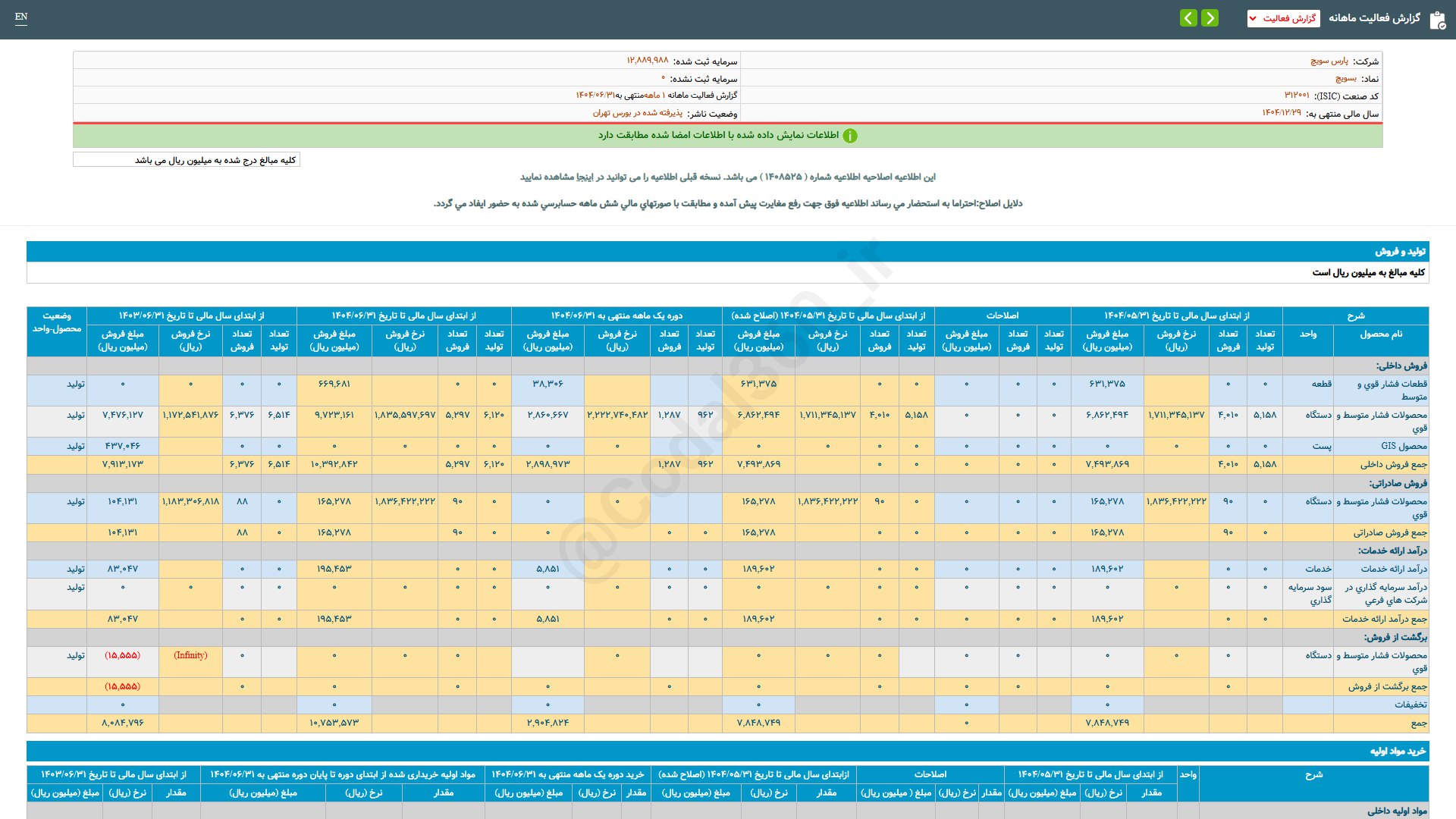Click the million-rial note box
Viewport: 1456px width, 819px height.
pyautogui.click(x=187, y=160)
